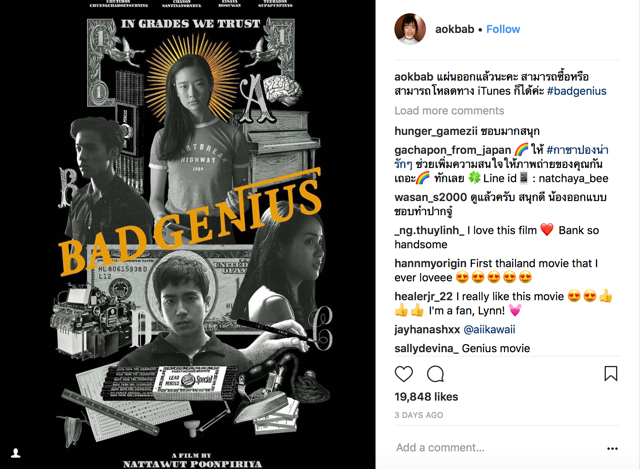
Task: Open the comment bubble icon
Action: (x=436, y=374)
